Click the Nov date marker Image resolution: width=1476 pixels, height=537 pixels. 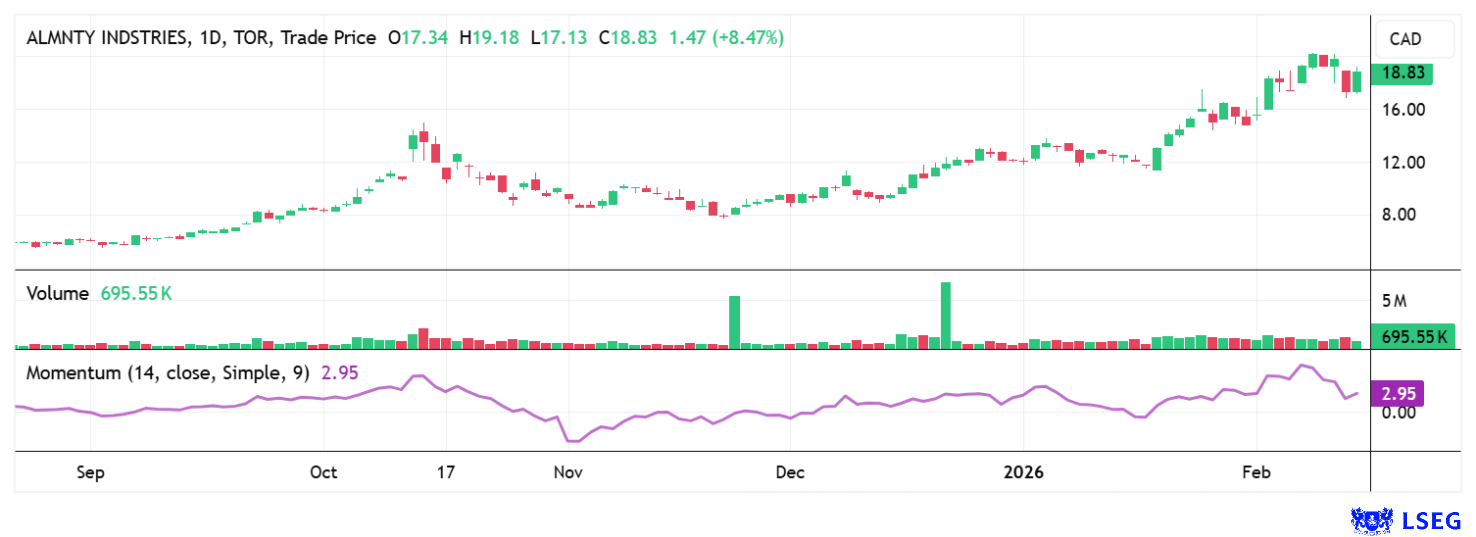(x=567, y=472)
